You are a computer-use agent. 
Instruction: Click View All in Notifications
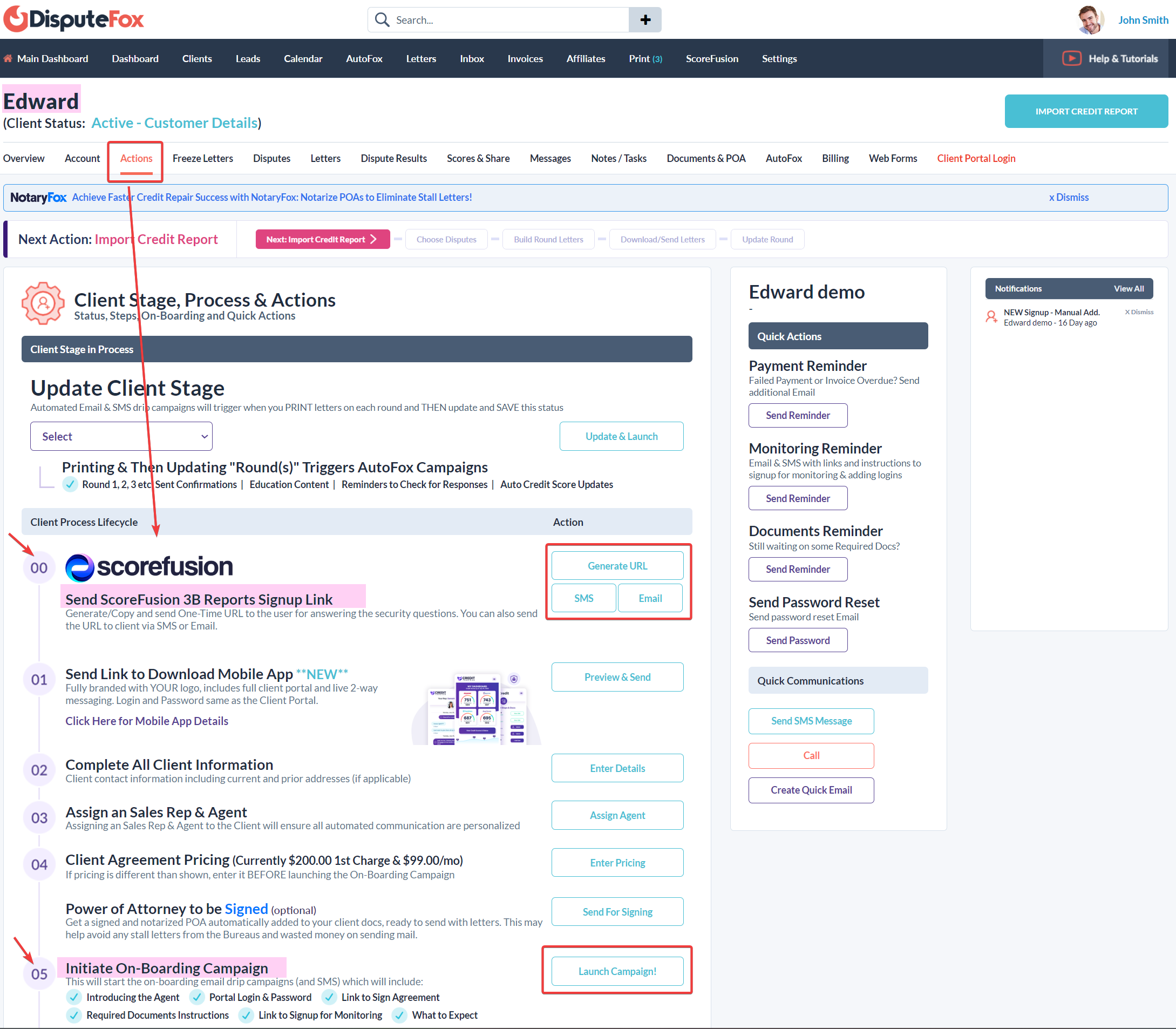click(1129, 289)
